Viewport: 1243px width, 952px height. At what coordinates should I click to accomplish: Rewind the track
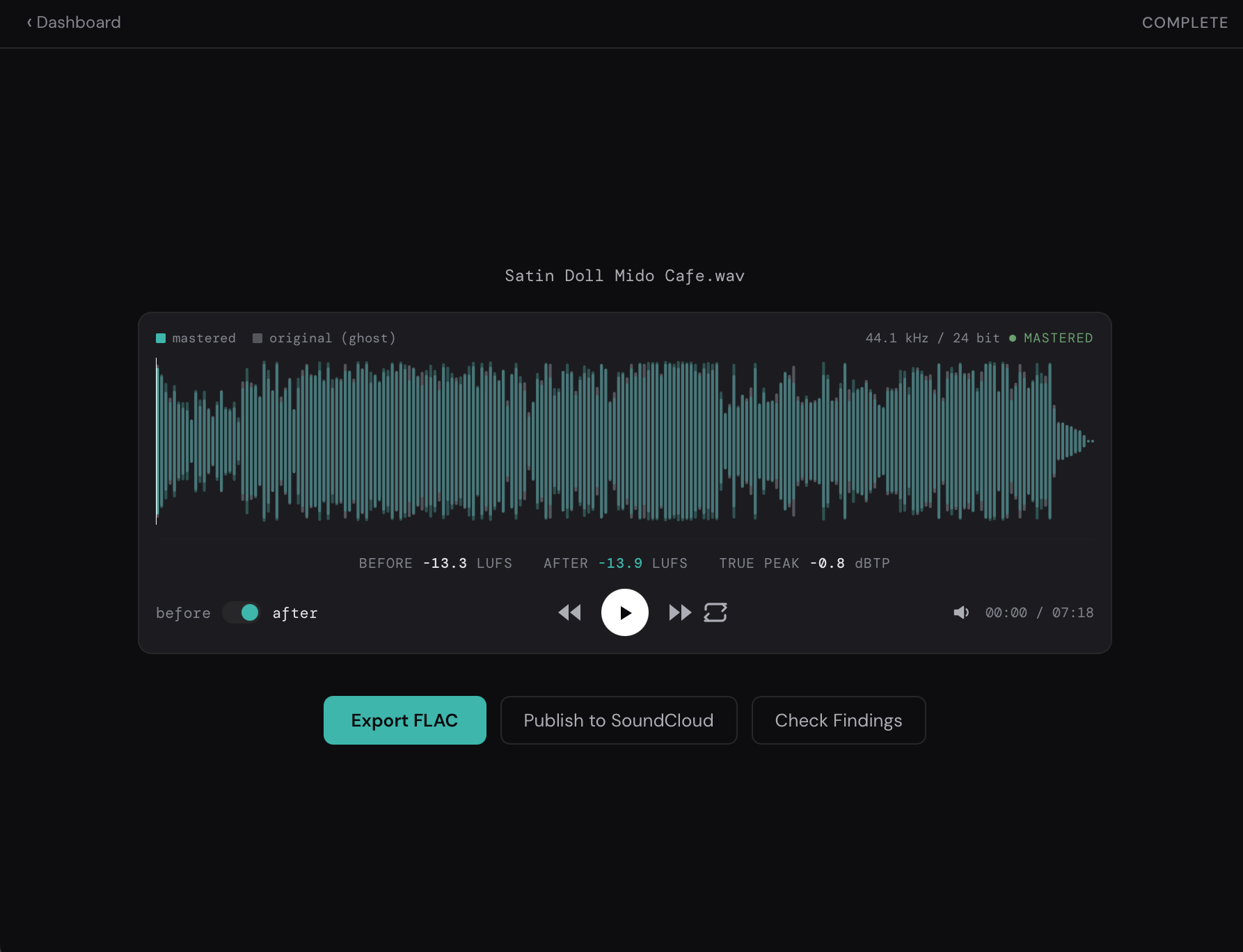tap(570, 612)
